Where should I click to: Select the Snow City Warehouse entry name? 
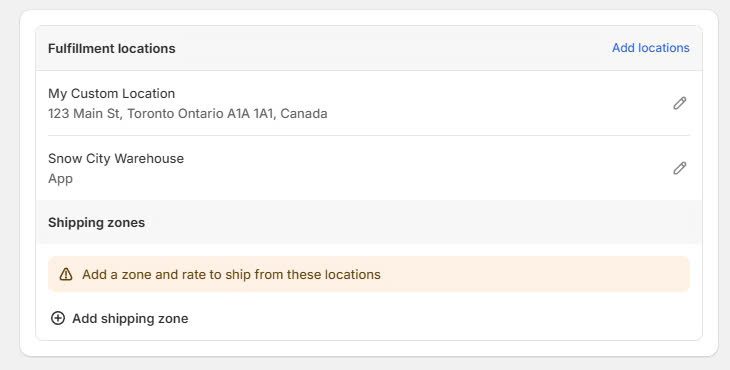(116, 159)
